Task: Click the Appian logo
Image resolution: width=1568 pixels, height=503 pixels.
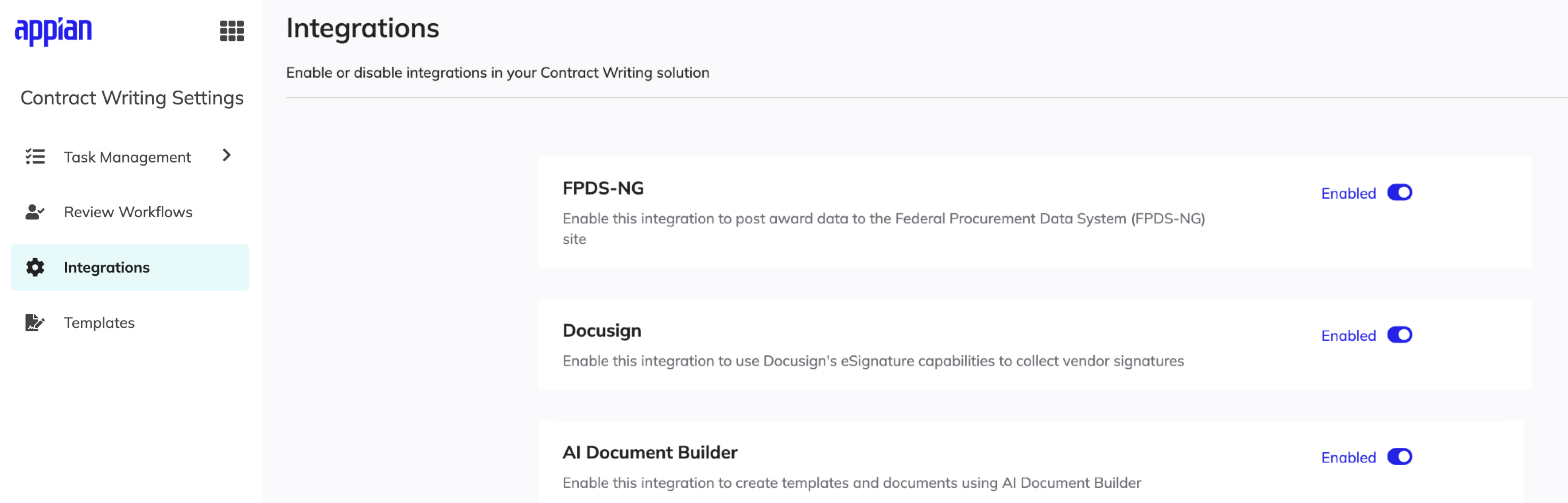Action: 54,31
